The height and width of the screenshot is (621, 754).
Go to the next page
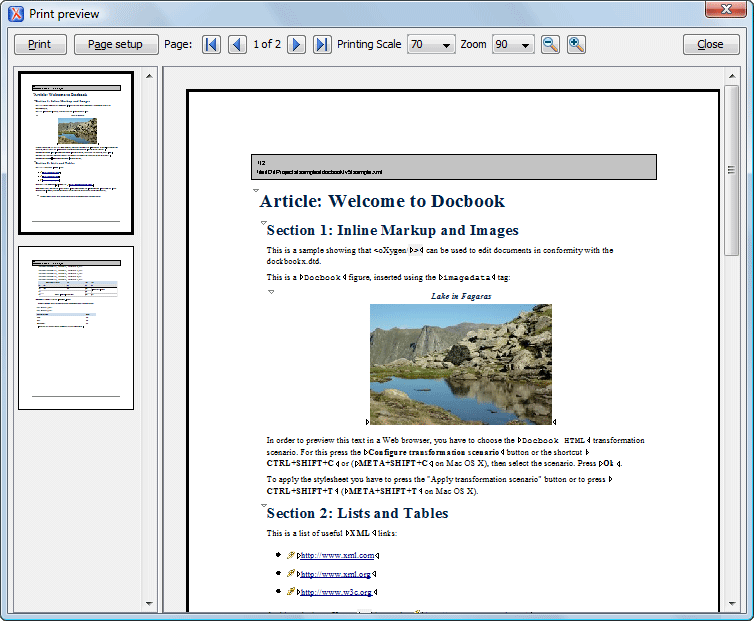coord(296,45)
